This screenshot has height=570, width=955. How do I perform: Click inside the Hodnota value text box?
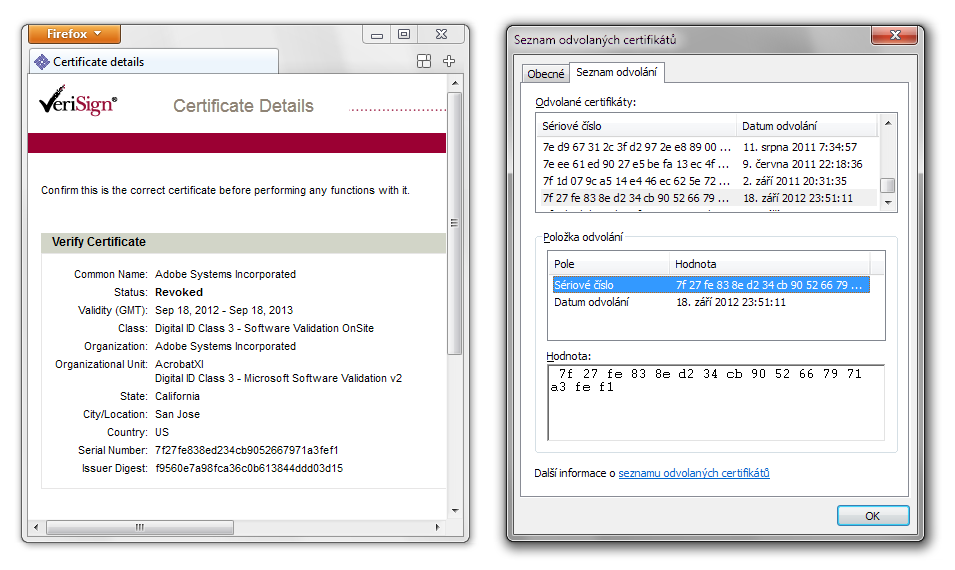[716, 402]
